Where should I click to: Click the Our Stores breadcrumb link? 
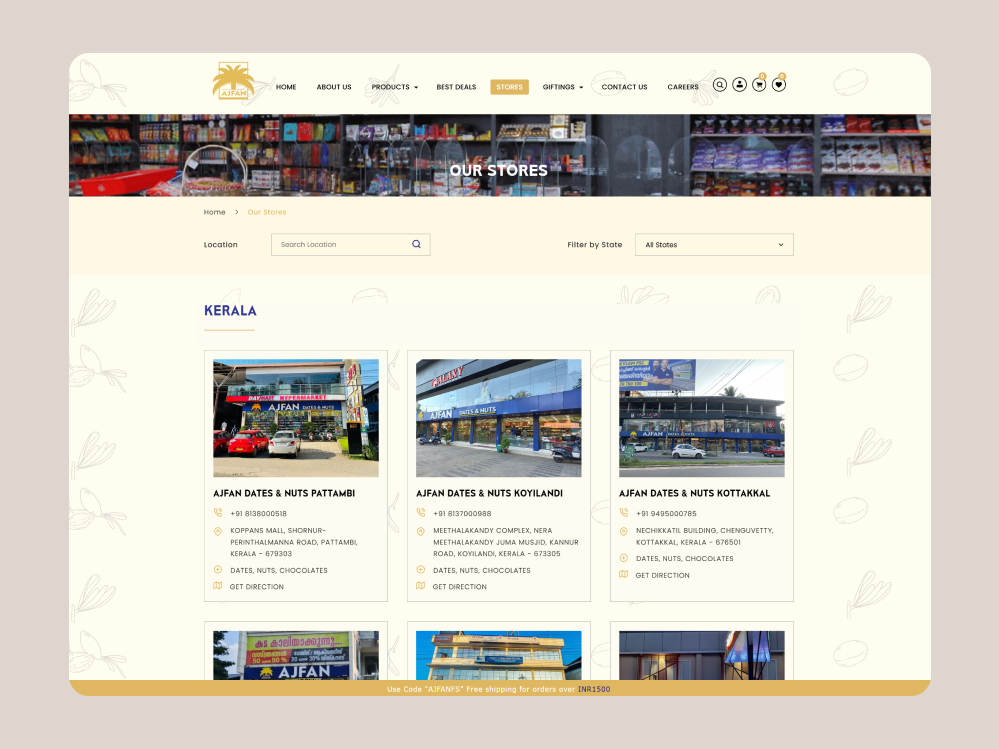[x=267, y=212]
